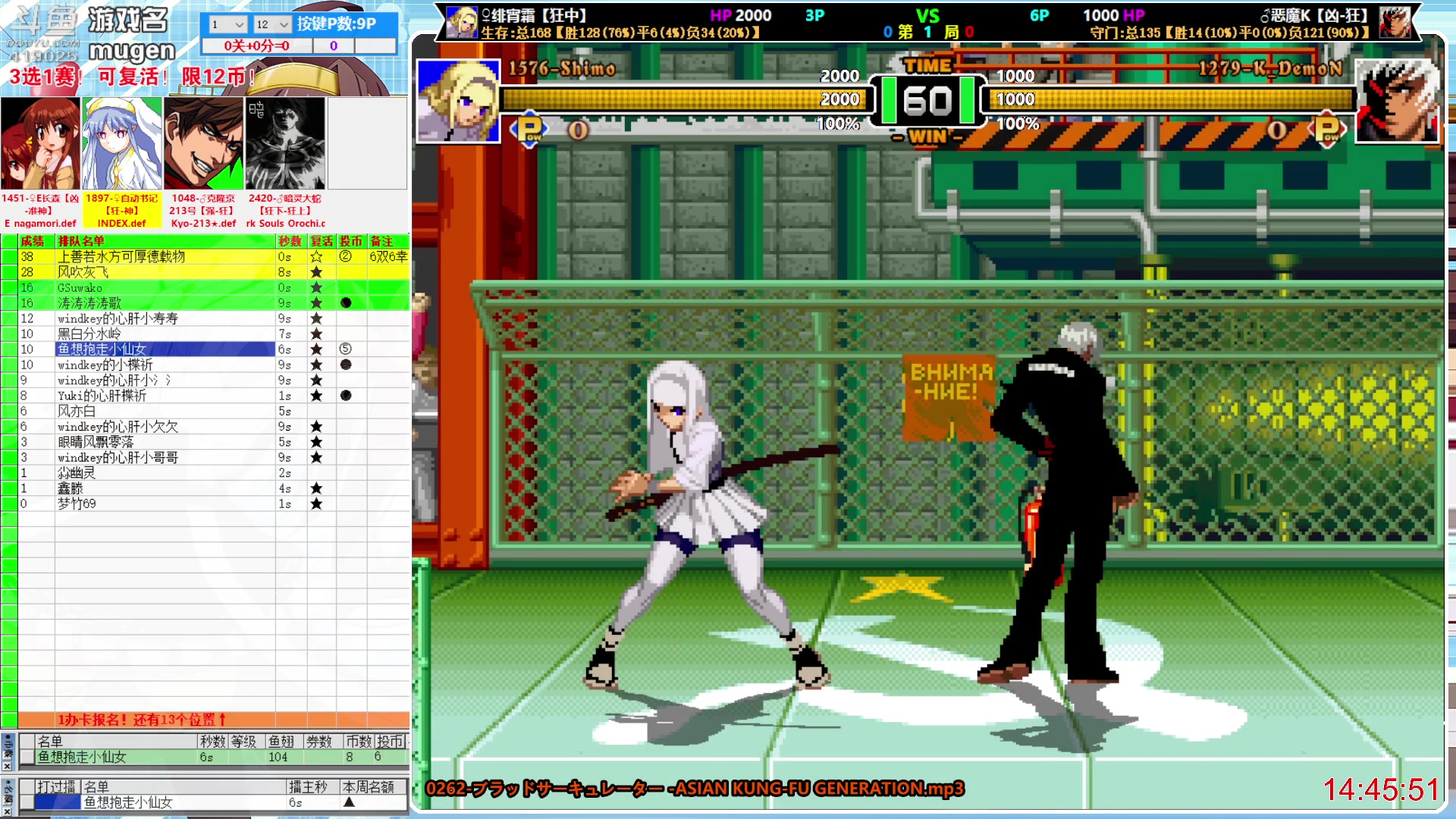
Task: Click the revive star in 眼睛风飘零落 row
Action: coord(316,442)
